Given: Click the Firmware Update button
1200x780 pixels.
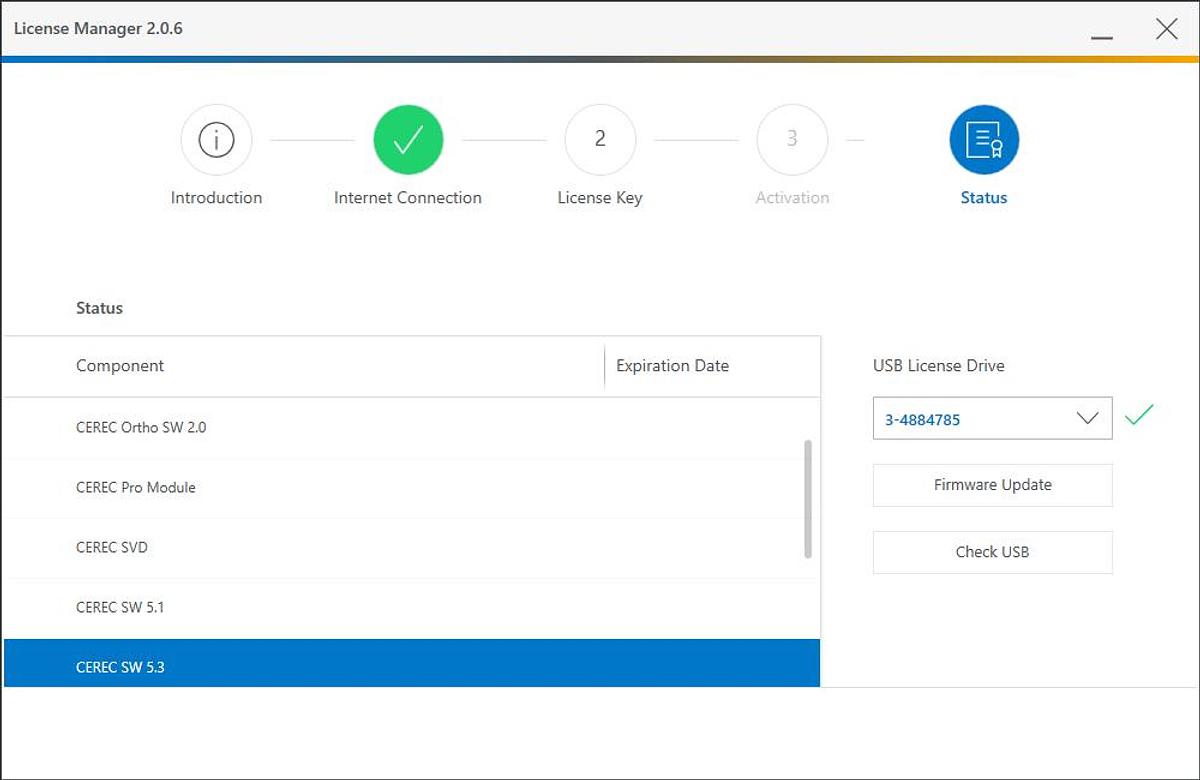Looking at the screenshot, I should [x=992, y=485].
